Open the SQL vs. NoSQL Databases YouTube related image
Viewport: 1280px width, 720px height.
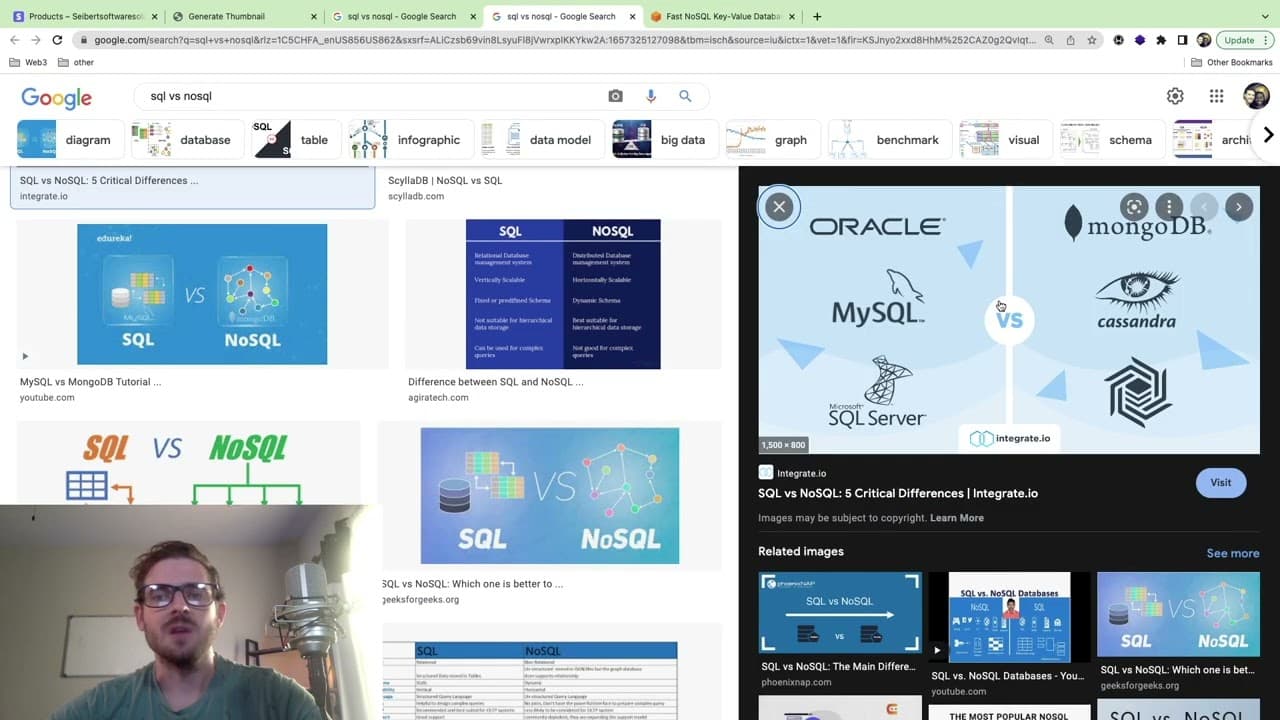(x=1009, y=617)
